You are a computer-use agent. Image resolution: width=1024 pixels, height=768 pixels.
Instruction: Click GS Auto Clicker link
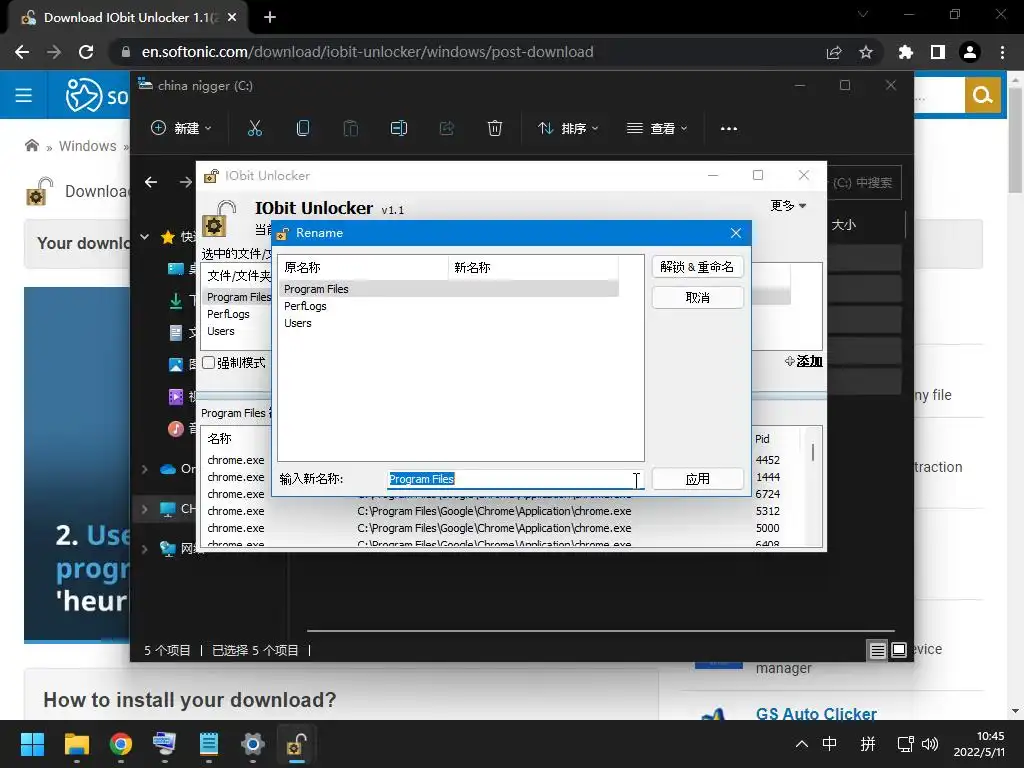pos(816,714)
